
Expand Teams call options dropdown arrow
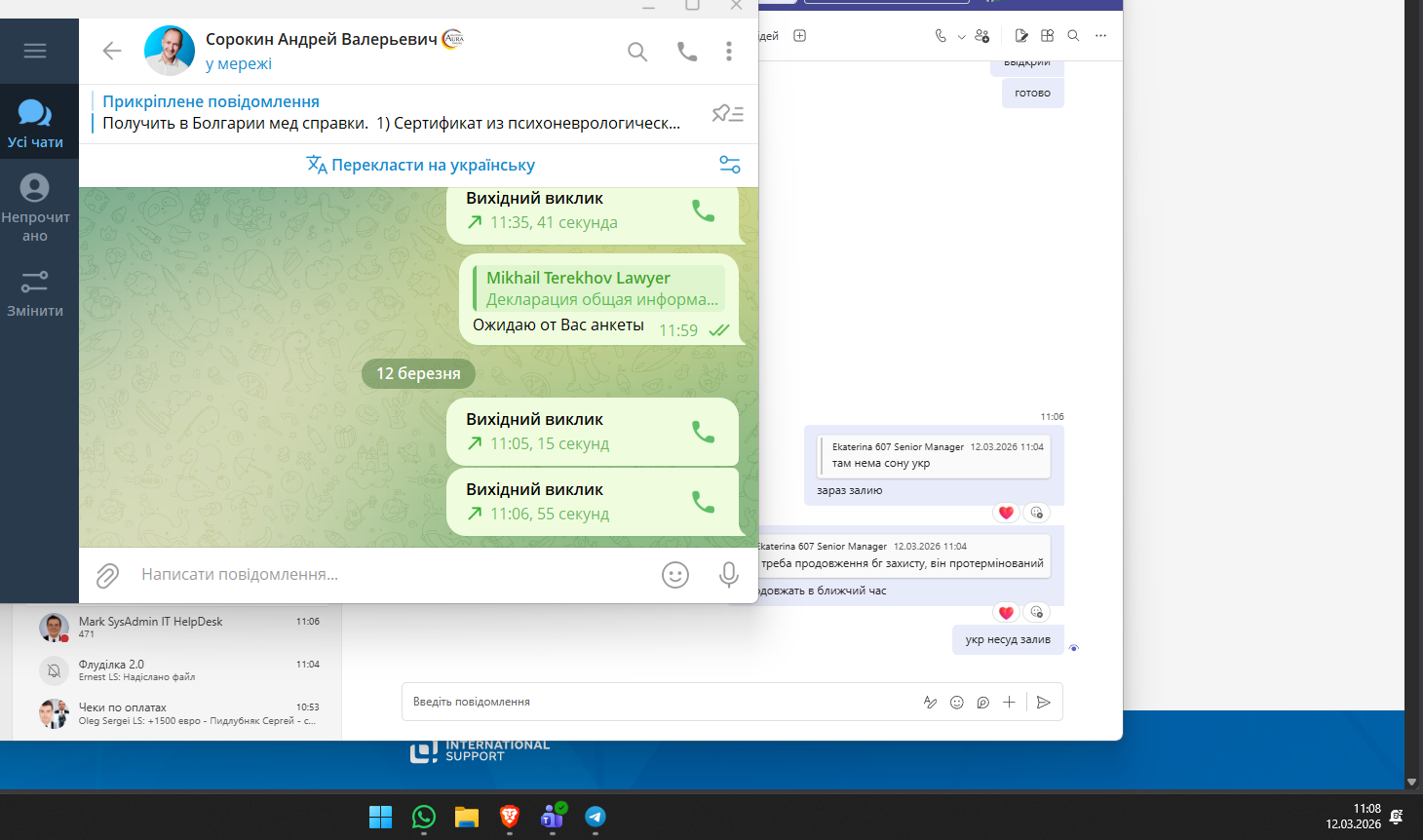(961, 37)
